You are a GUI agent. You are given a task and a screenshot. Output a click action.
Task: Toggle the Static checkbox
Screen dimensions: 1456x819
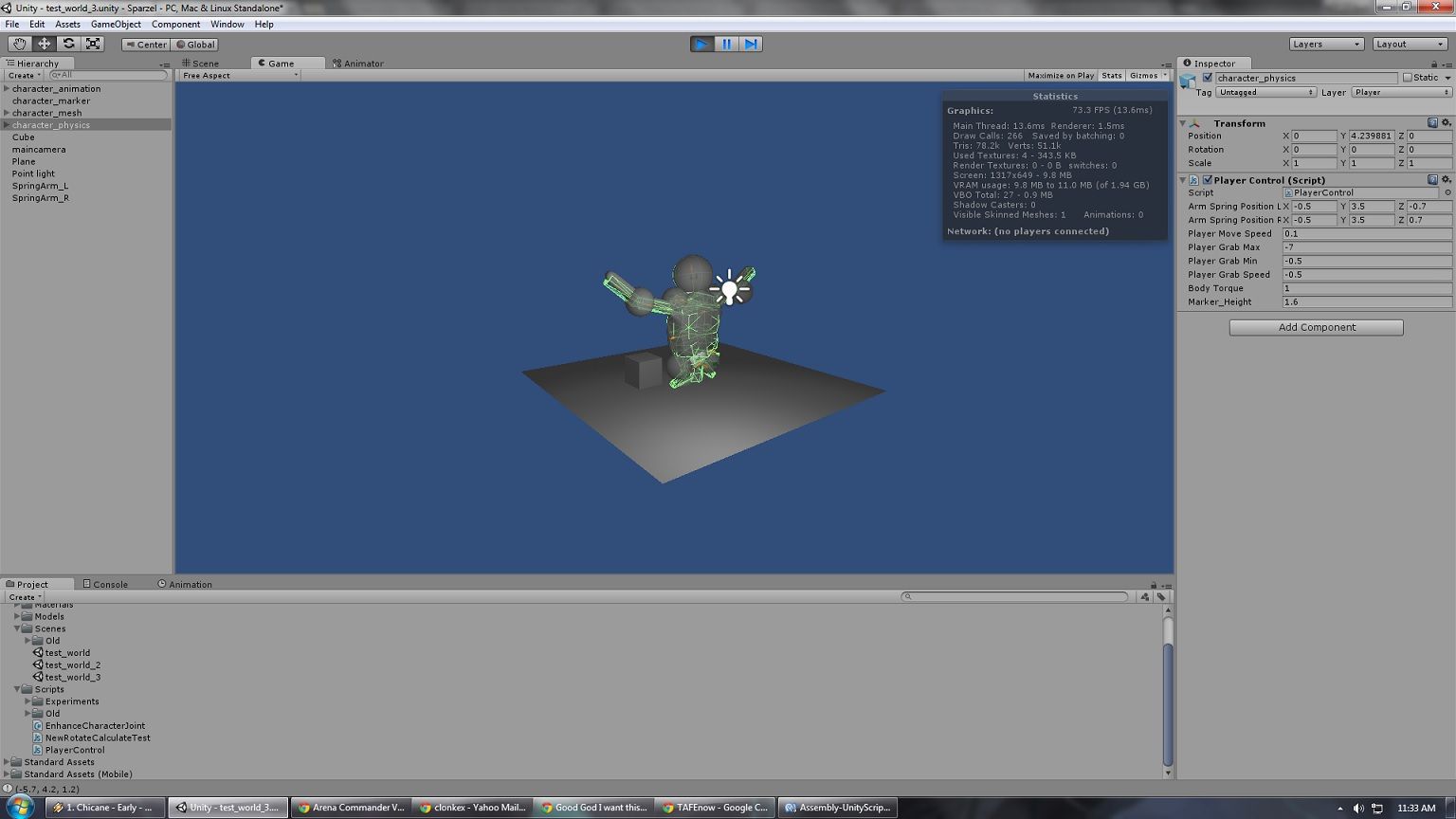pyautogui.click(x=1408, y=78)
